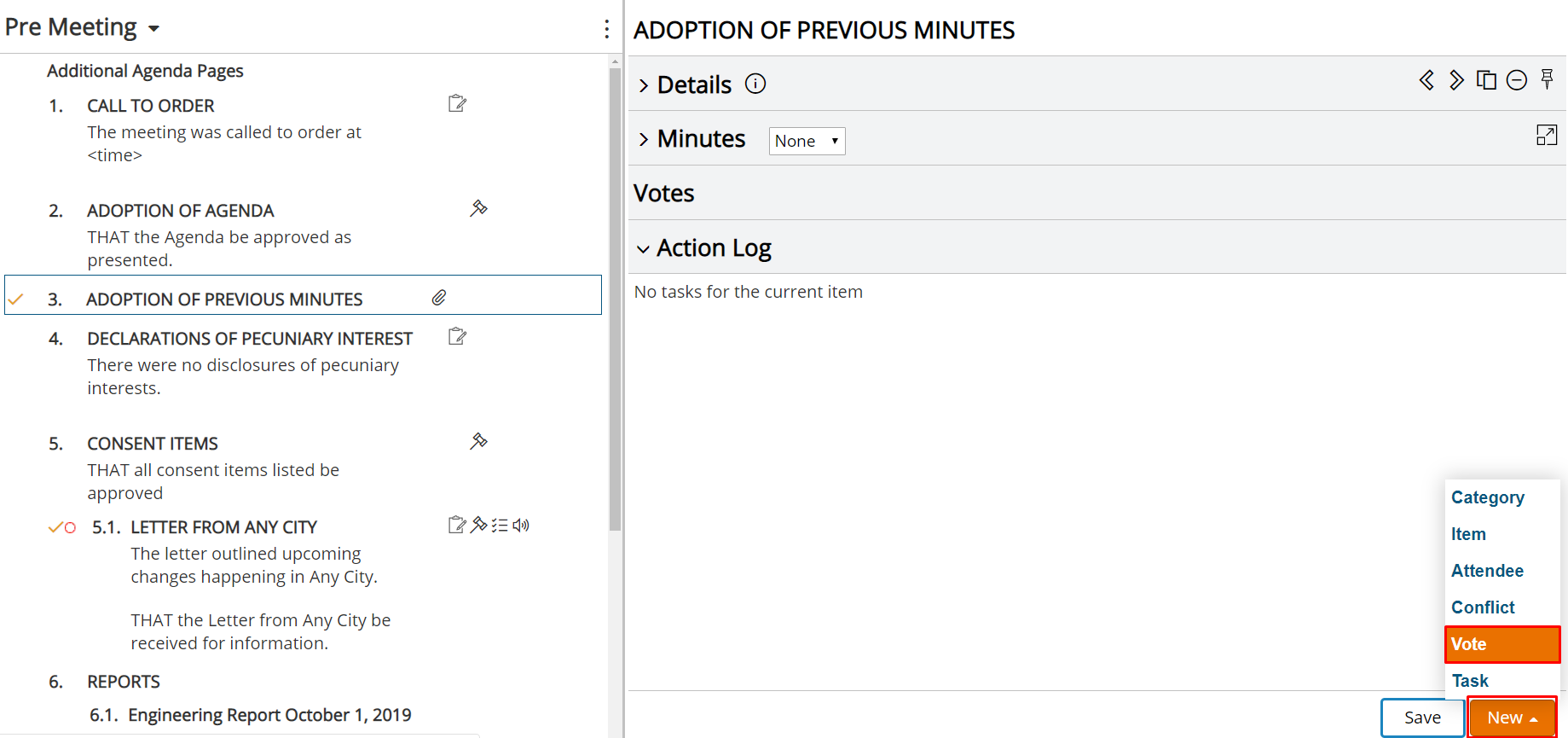This screenshot has width=1568, height=738.
Task: Pin the panel with pushpin icon
Action: tap(1547, 80)
